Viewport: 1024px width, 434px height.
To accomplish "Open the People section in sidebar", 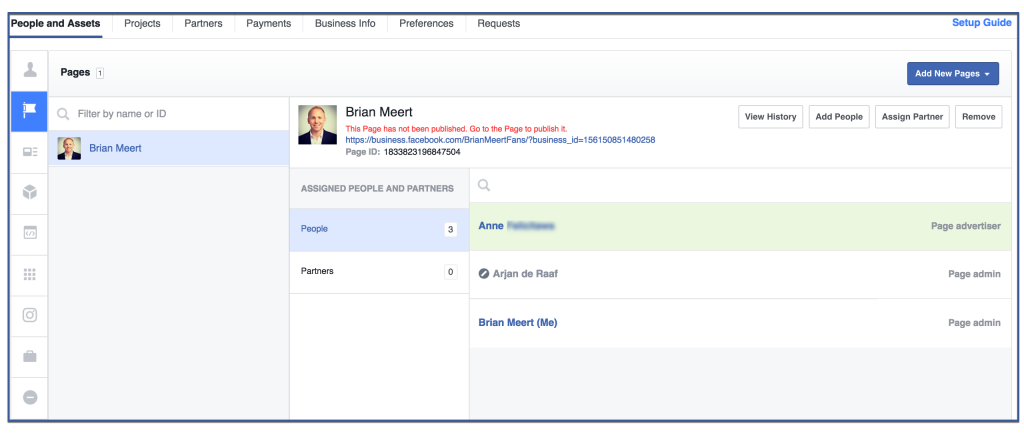I will pyautogui.click(x=29, y=70).
